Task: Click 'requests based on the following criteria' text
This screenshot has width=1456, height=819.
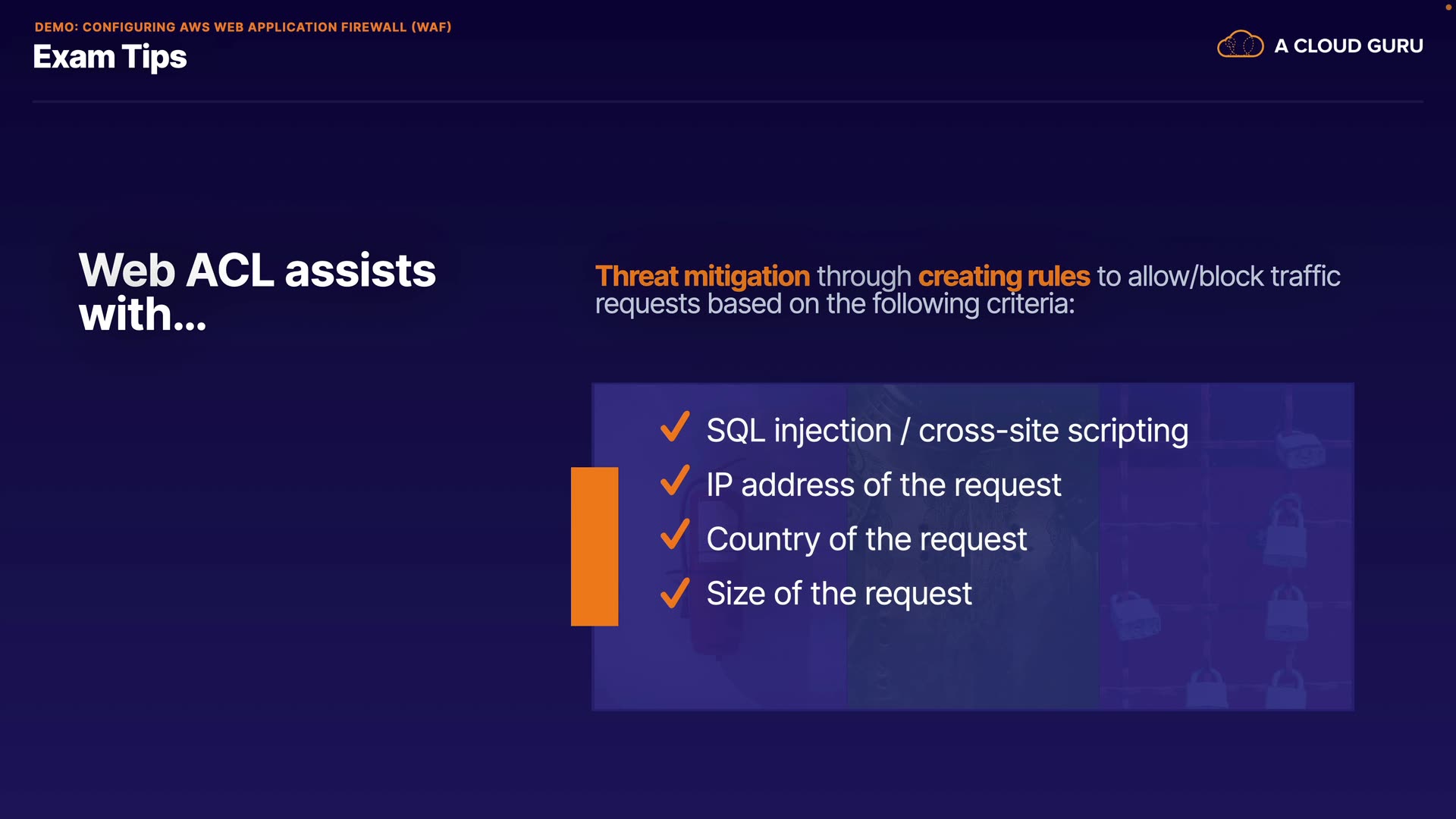Action: pos(834,305)
